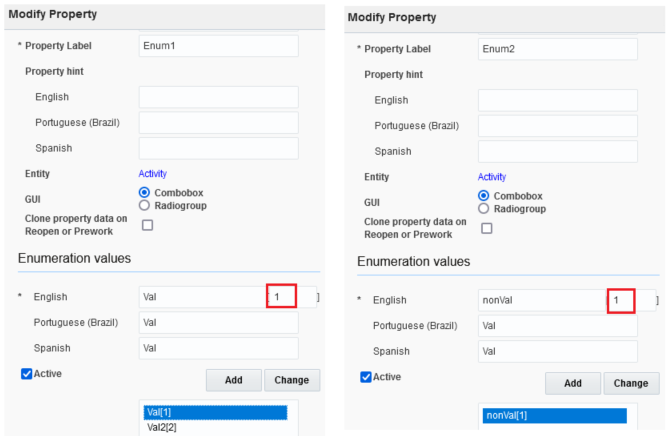Click Change button in Enum1 dialog
Screen dimensions: 668x436
tap(292, 380)
